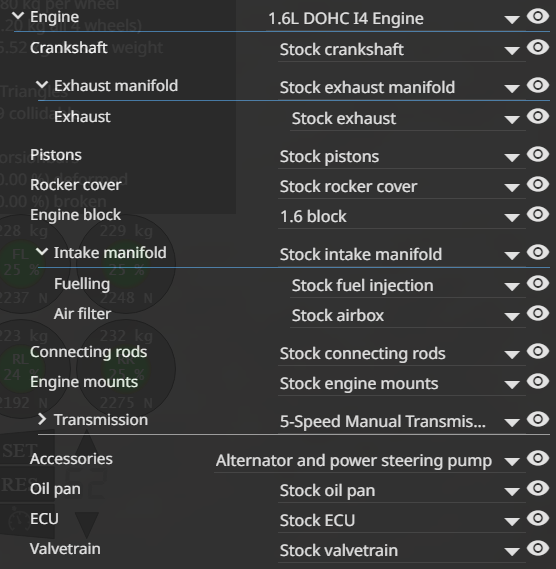The width and height of the screenshot is (556, 569).
Task: Toggle visibility of Stock rocker cover
Action: (537, 184)
